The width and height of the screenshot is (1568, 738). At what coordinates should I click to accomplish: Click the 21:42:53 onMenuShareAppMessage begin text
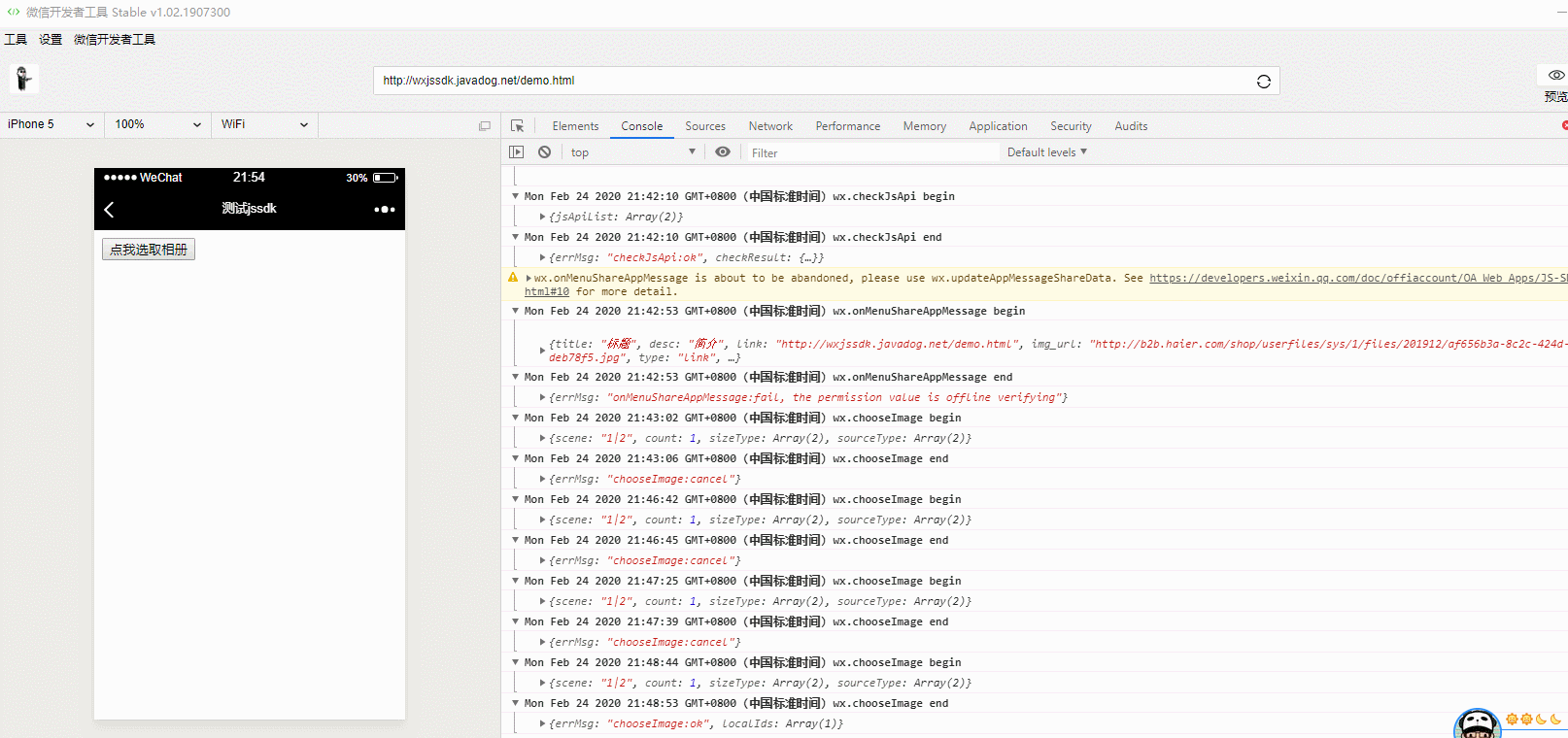click(x=774, y=311)
